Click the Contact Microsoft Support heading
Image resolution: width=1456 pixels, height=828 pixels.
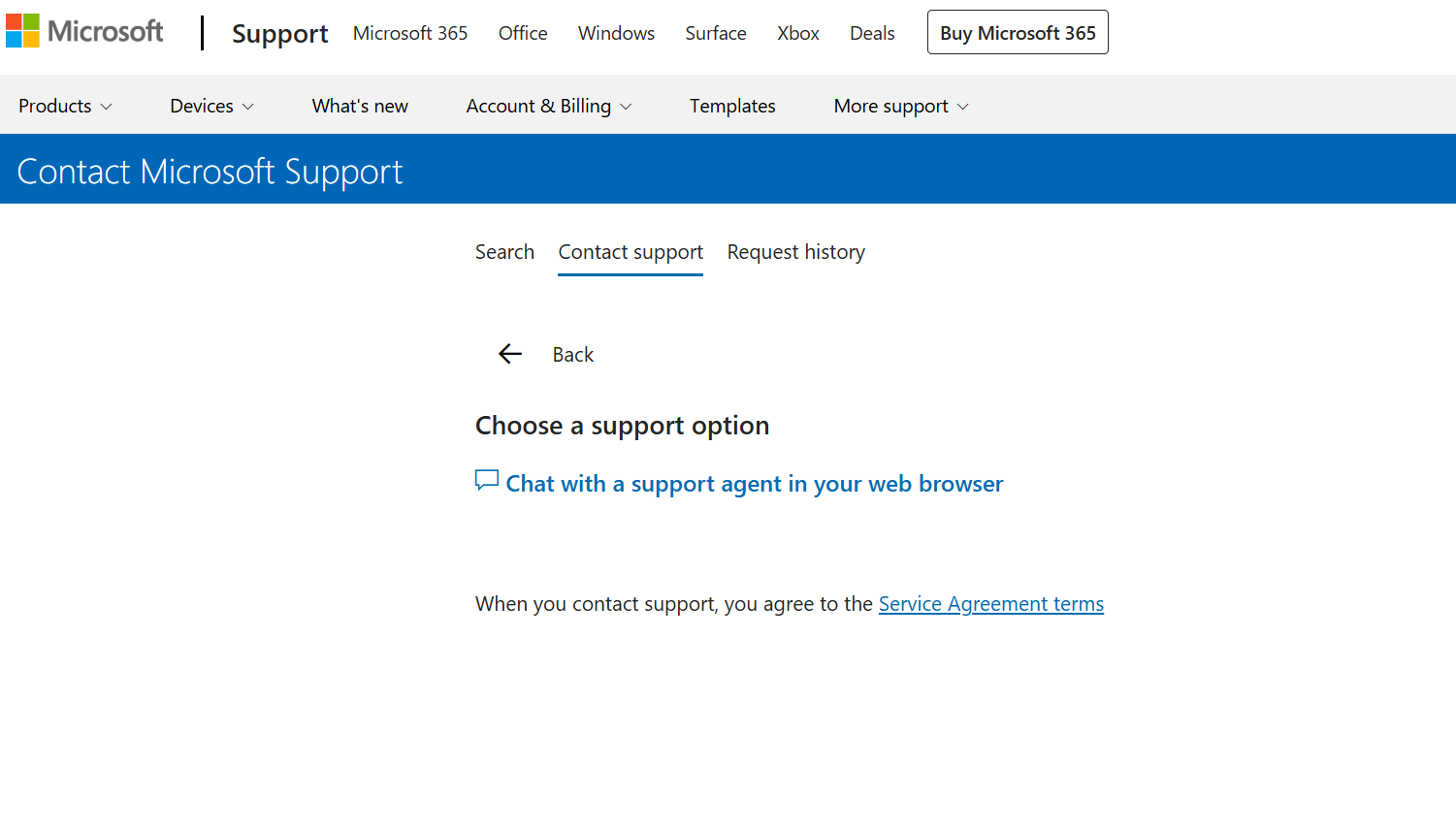tap(210, 172)
